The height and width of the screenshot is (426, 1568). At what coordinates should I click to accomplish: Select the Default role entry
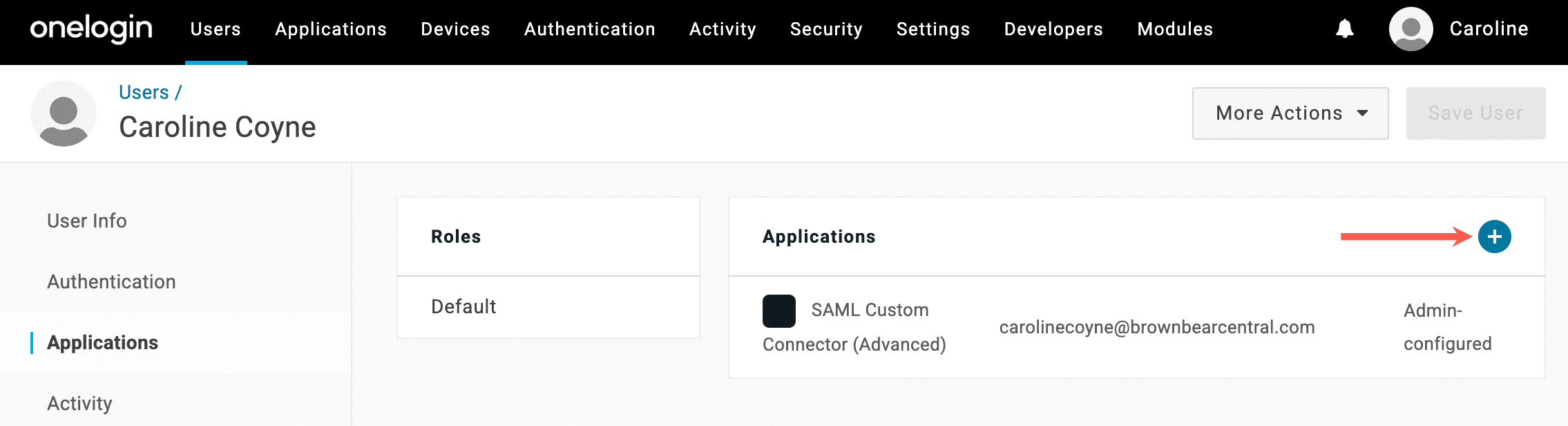click(463, 306)
